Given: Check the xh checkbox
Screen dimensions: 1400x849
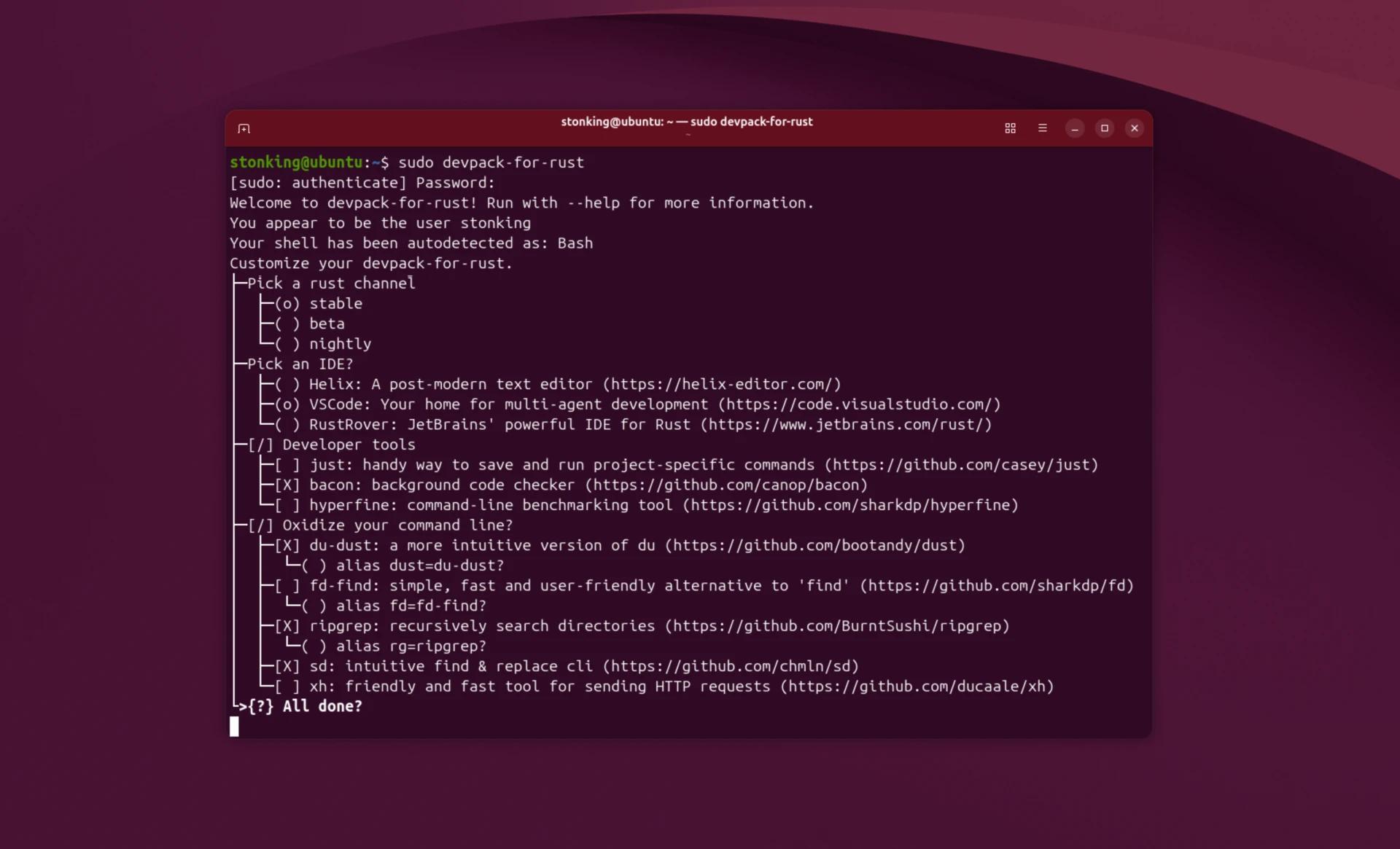Looking at the screenshot, I should (287, 686).
